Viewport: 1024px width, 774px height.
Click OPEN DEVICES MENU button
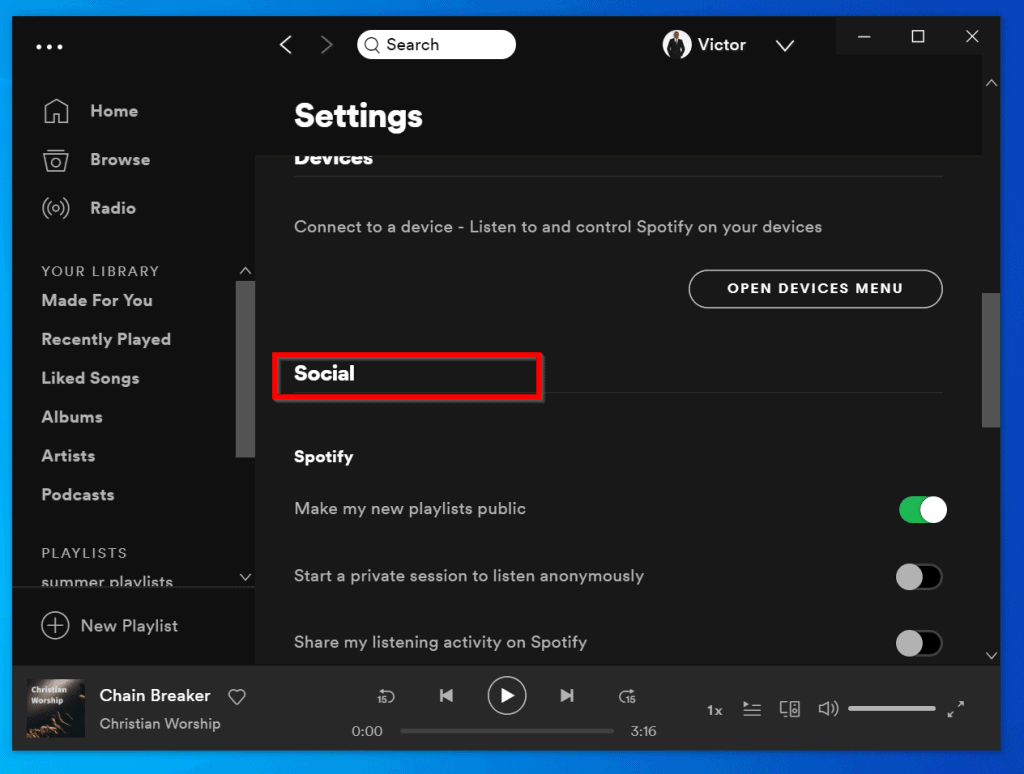pos(815,289)
